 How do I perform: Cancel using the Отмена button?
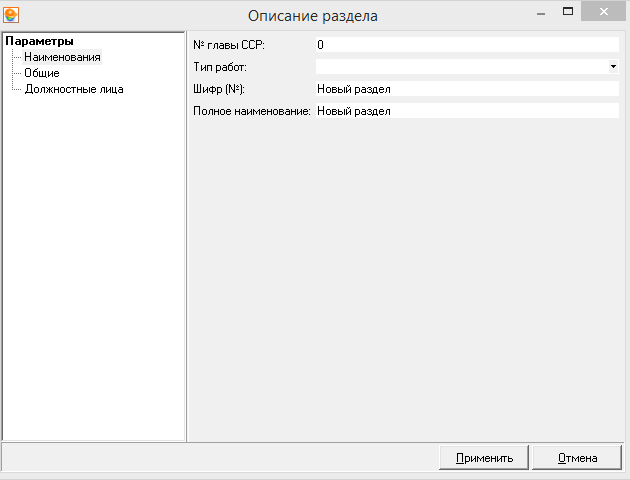577,458
